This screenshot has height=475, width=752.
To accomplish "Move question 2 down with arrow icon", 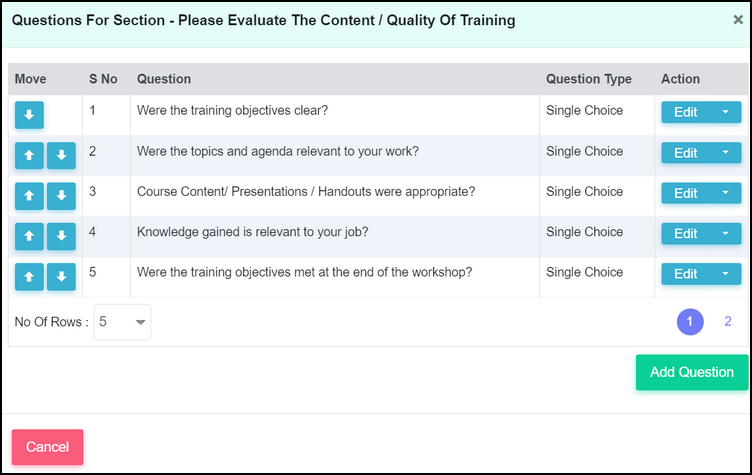I will click(x=61, y=155).
